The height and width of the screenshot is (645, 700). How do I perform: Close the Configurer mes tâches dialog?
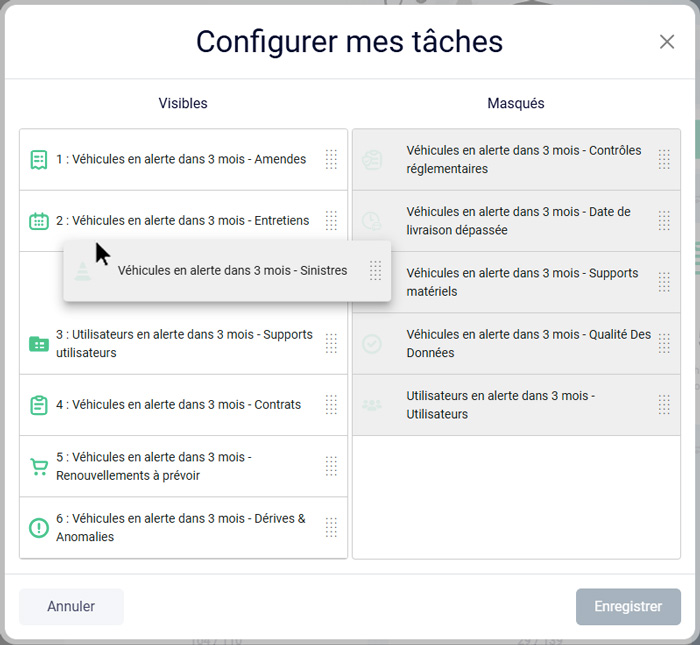[667, 42]
